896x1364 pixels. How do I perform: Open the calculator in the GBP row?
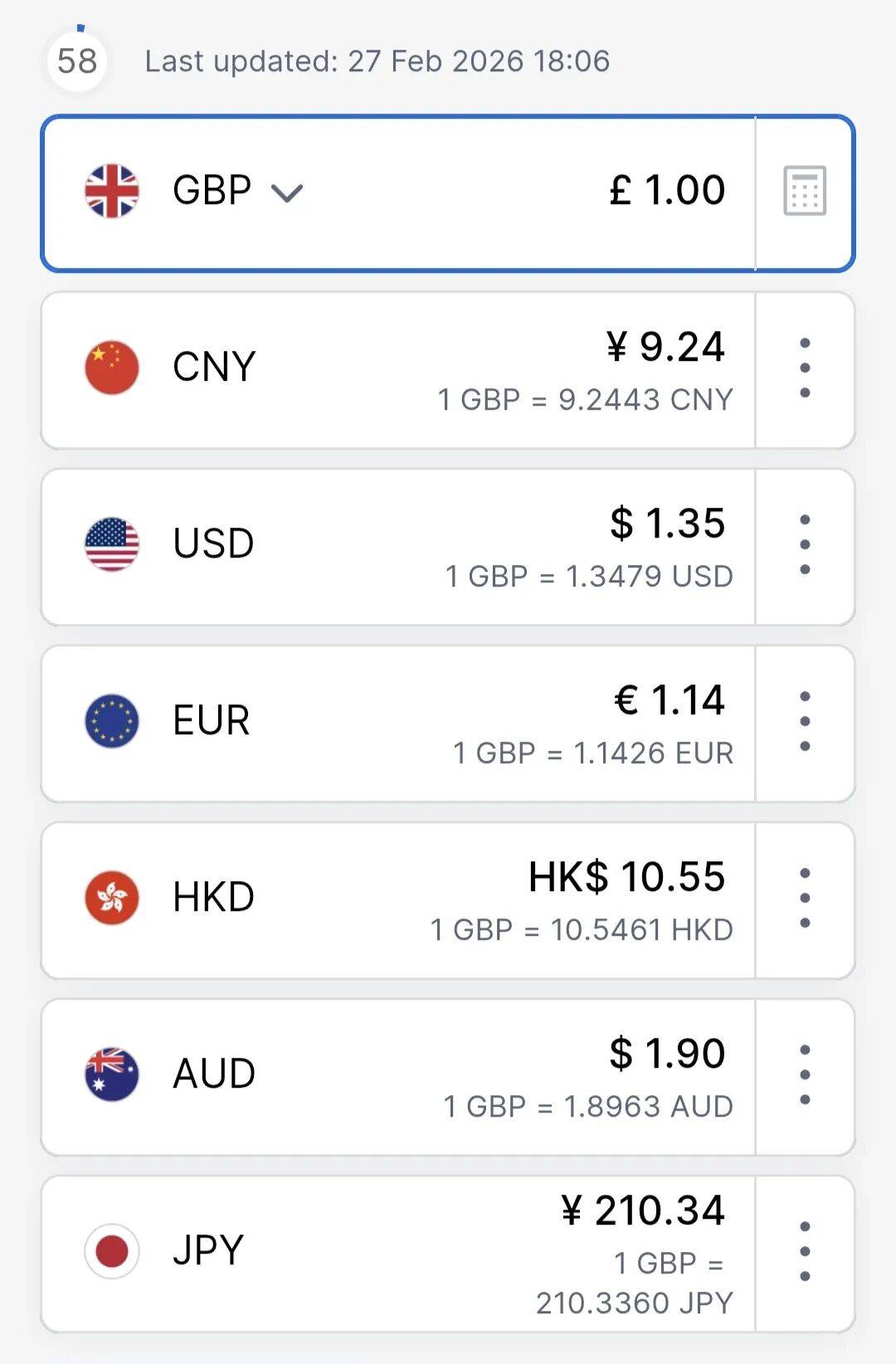[x=804, y=191]
